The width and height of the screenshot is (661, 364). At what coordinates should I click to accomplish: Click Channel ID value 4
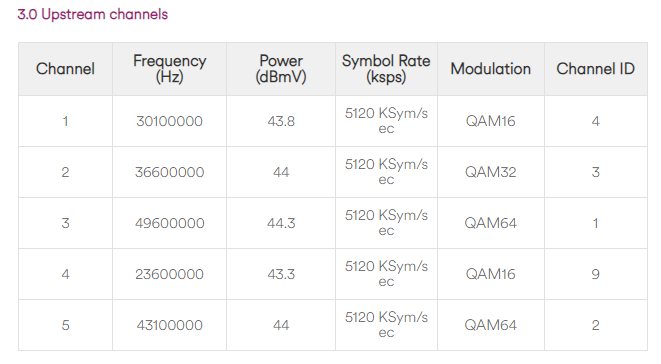pos(596,121)
